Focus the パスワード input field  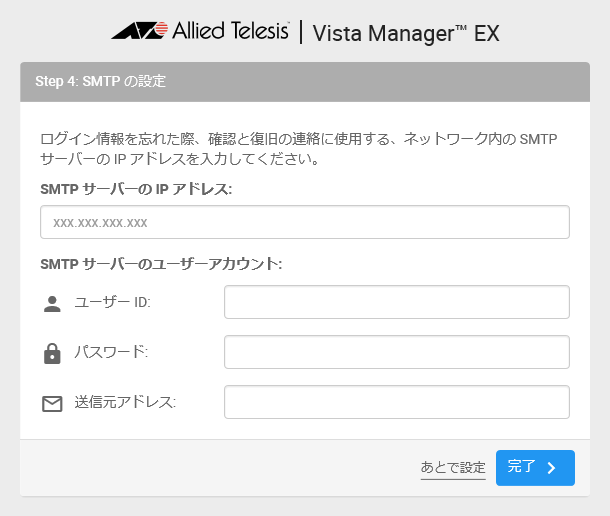pos(396,352)
